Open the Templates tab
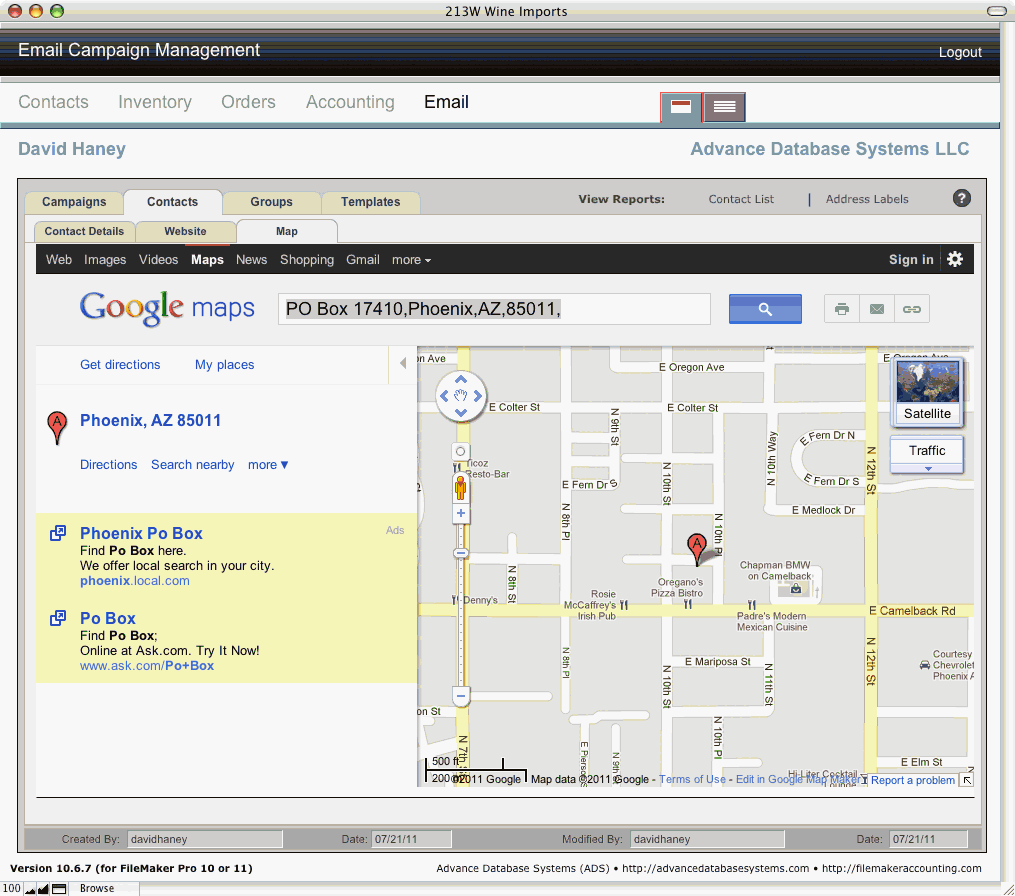 (370, 201)
